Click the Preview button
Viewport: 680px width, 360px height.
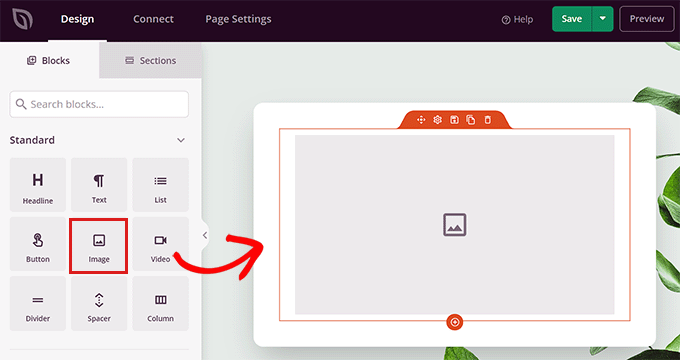point(647,19)
